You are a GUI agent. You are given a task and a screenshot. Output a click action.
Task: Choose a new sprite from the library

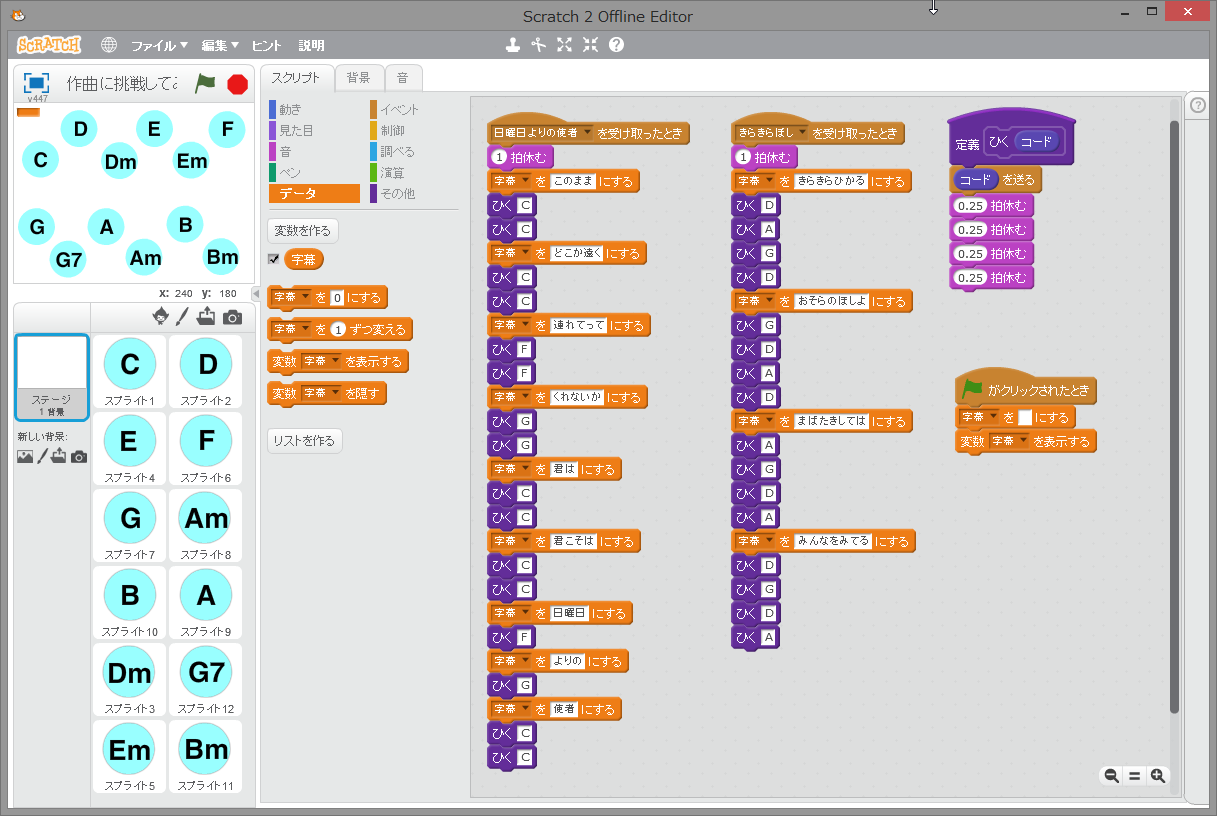[160, 317]
